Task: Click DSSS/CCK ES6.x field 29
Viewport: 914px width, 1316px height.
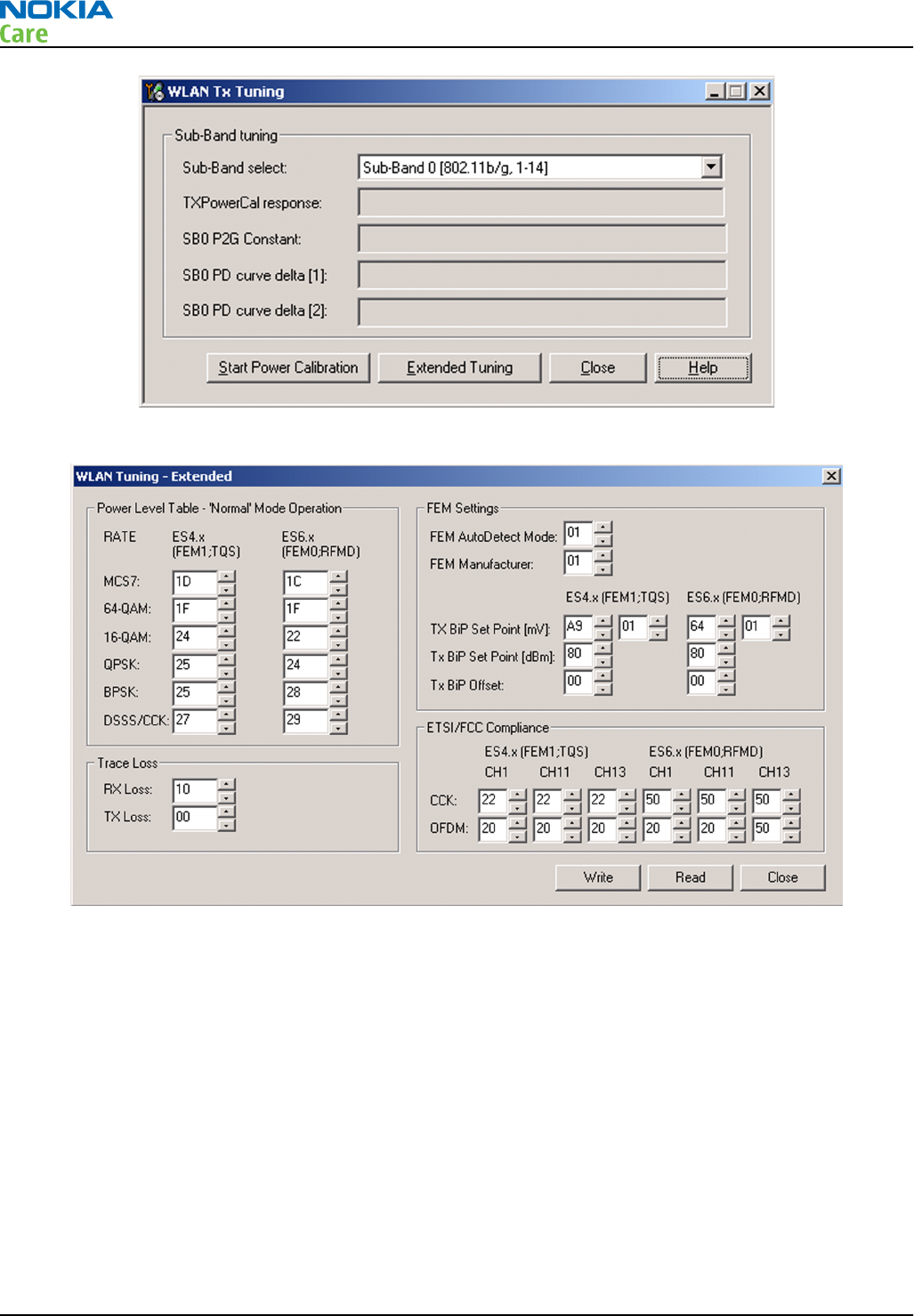Action: click(306, 720)
